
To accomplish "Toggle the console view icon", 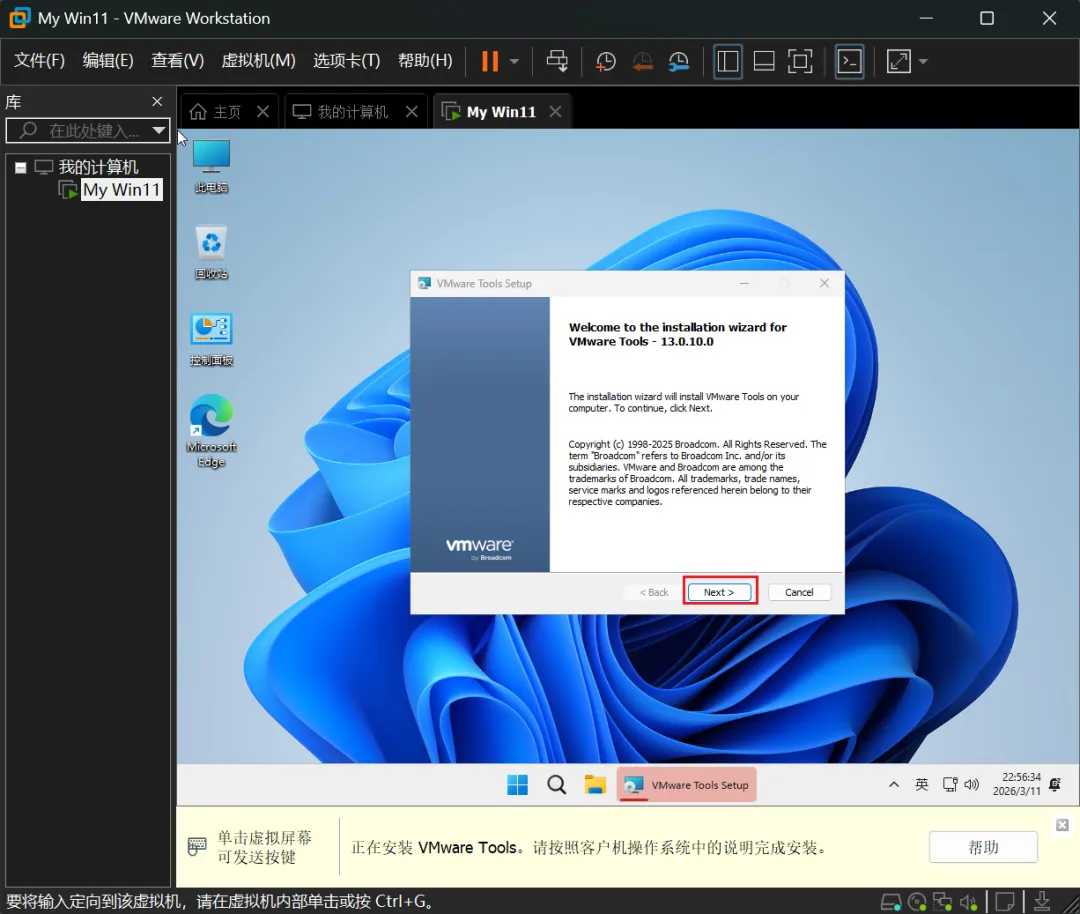I will (849, 61).
